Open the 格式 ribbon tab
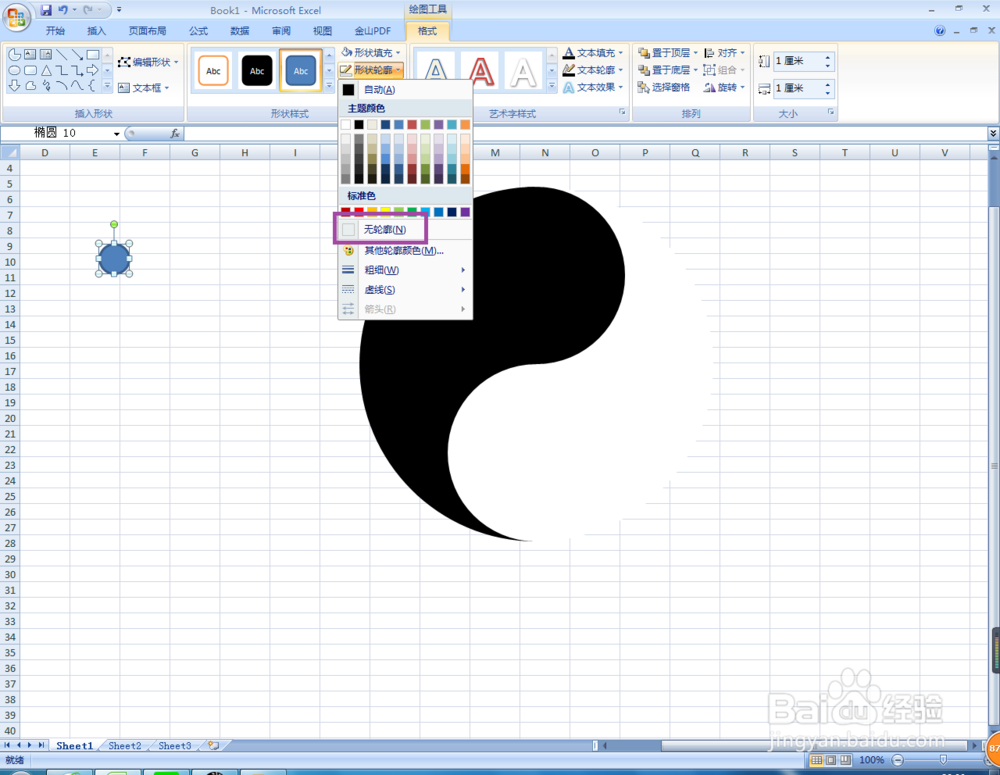This screenshot has height=775, width=1000. pos(427,31)
